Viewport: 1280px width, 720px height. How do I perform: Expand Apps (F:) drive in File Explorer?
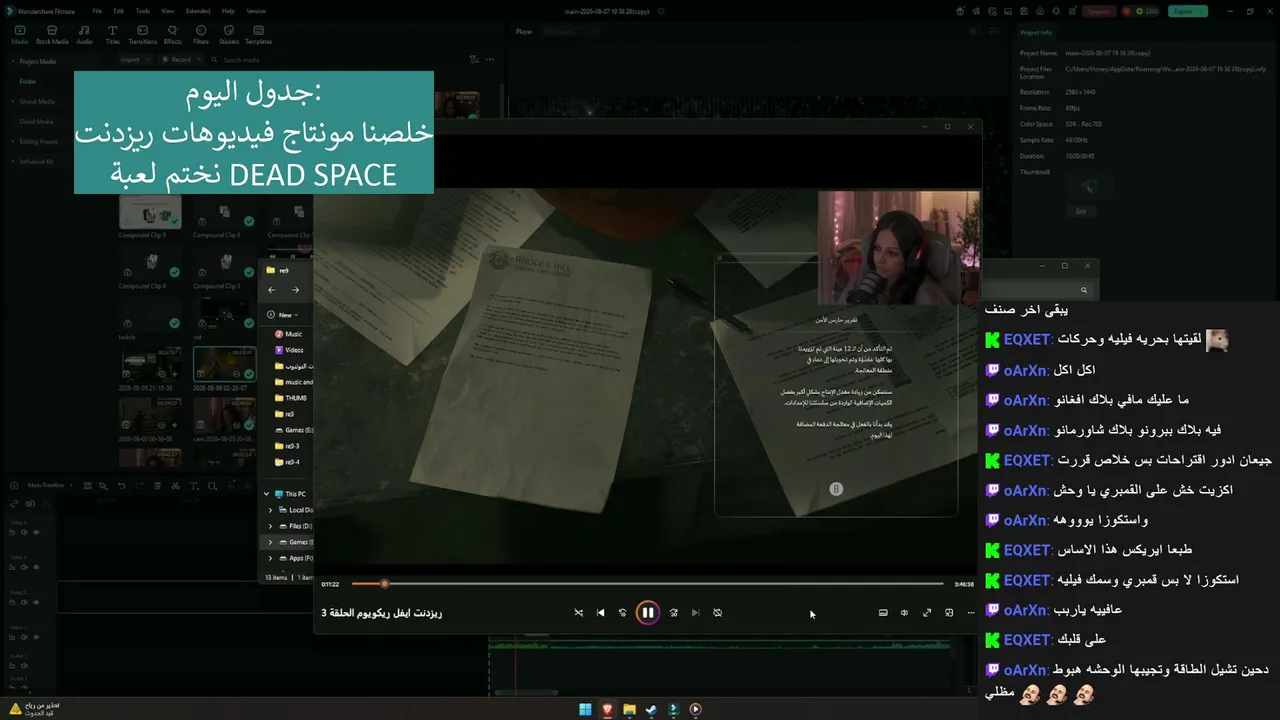270,558
